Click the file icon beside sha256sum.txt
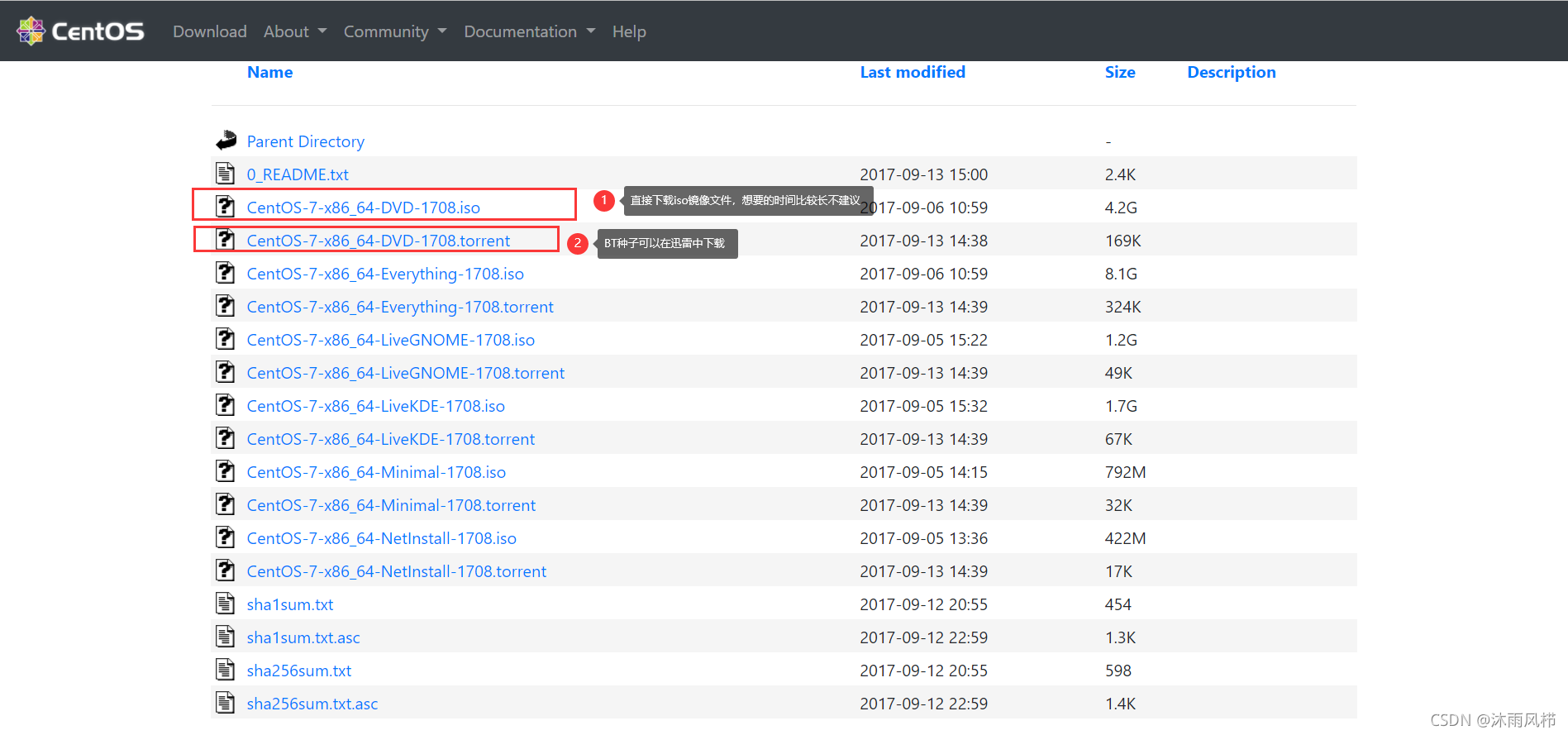Image resolution: width=1568 pixels, height=735 pixels. click(x=225, y=669)
